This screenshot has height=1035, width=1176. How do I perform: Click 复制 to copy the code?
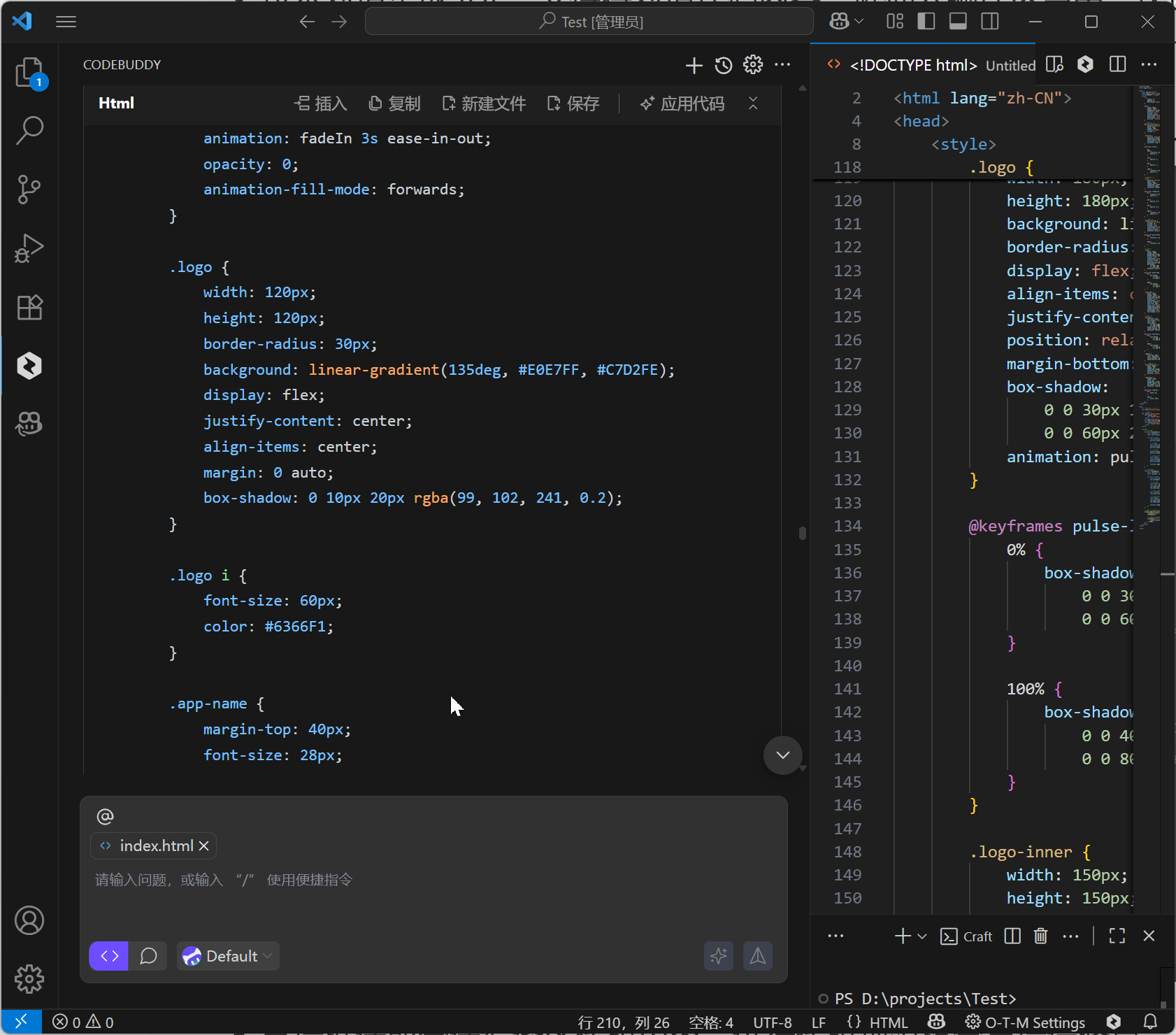point(395,103)
